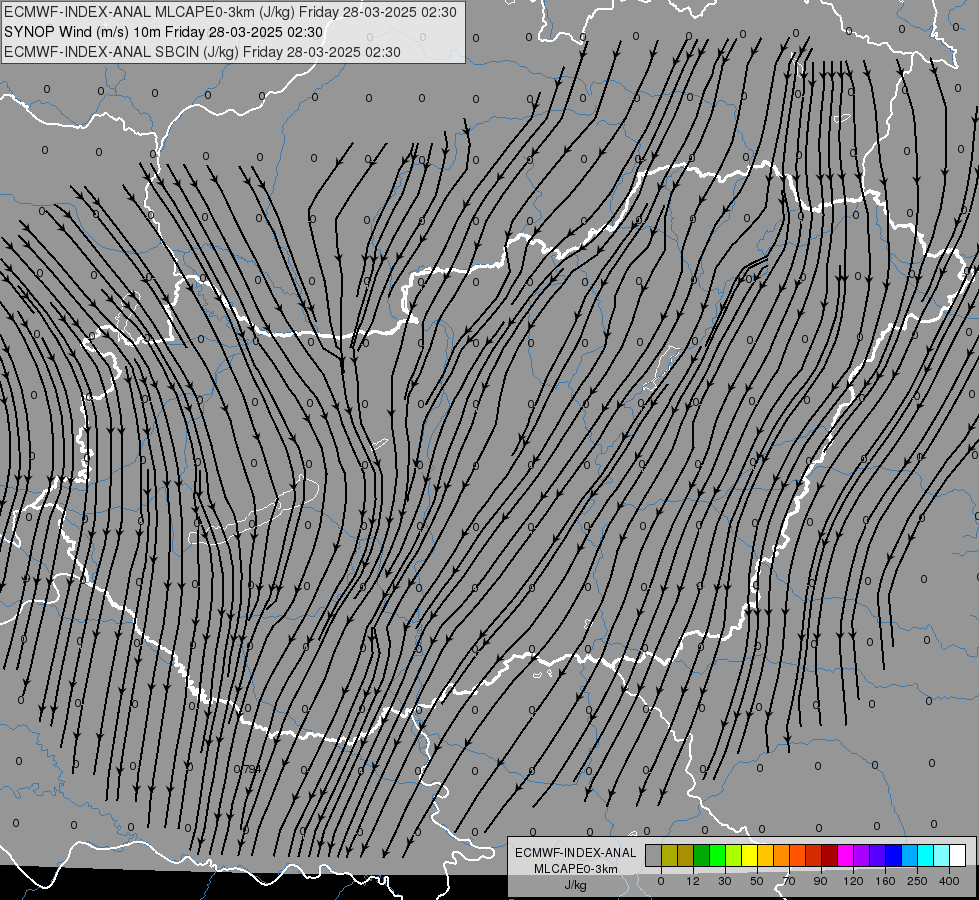Click the legend tick value 90
This screenshot has width=979, height=900.
820,881
